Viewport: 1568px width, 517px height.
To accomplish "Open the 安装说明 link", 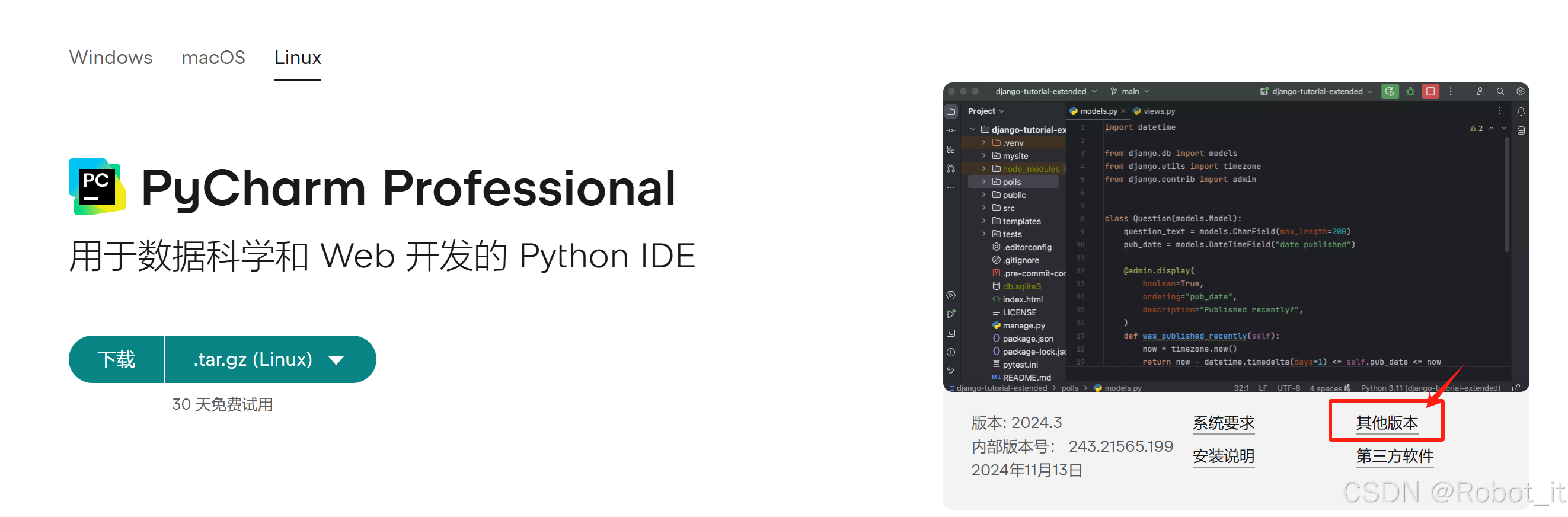I will click(1224, 456).
